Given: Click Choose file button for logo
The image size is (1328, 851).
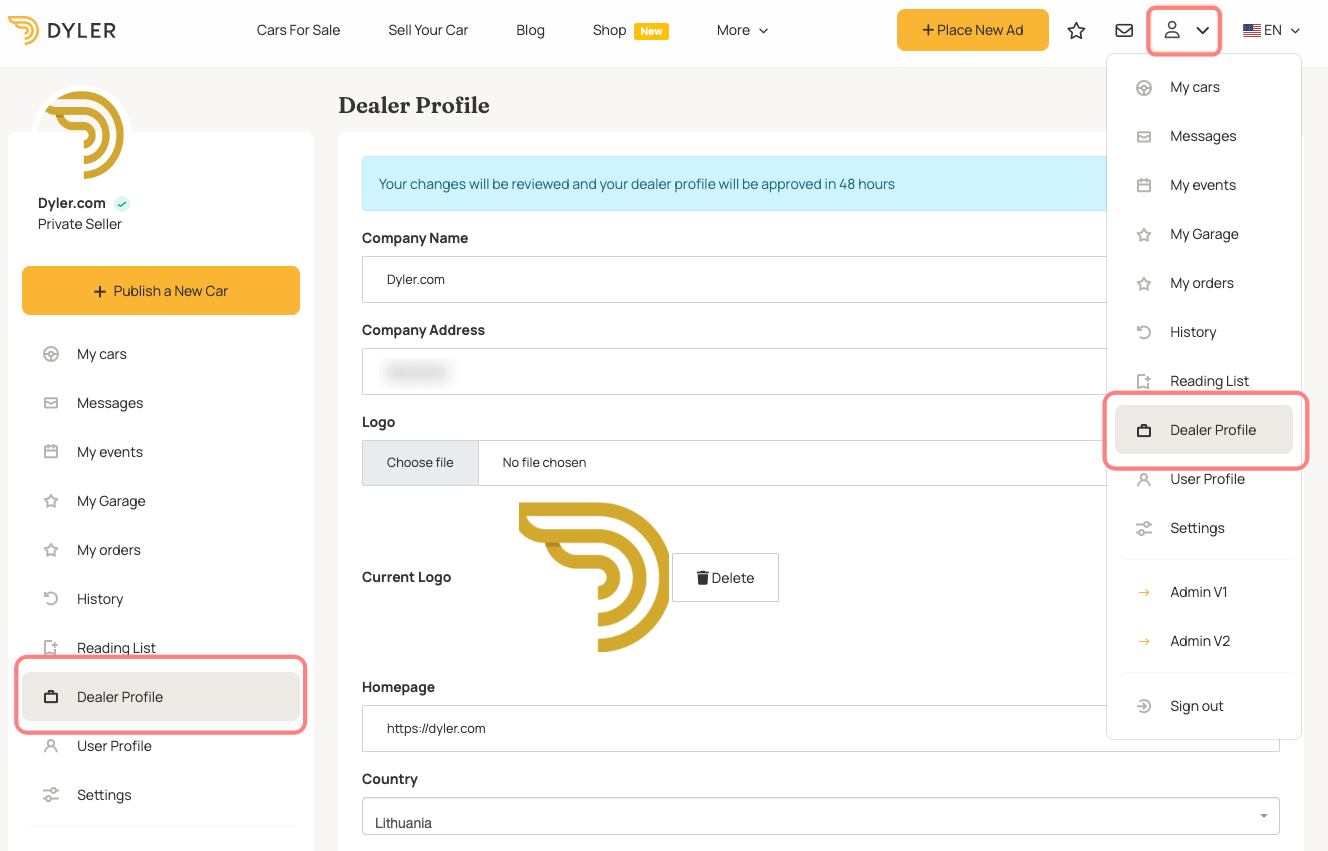Looking at the screenshot, I should click(420, 463).
